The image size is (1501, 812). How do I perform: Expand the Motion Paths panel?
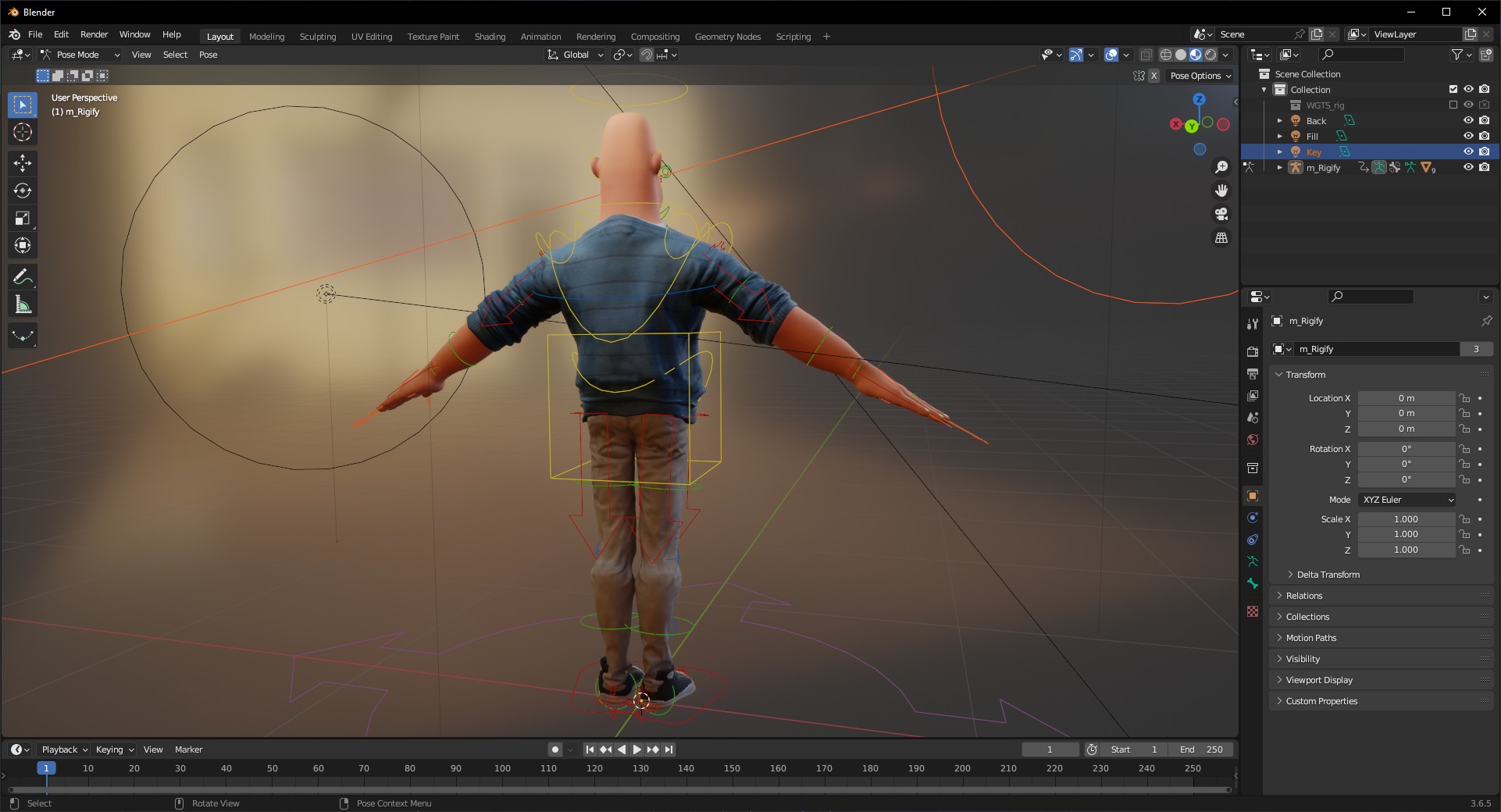1310,638
